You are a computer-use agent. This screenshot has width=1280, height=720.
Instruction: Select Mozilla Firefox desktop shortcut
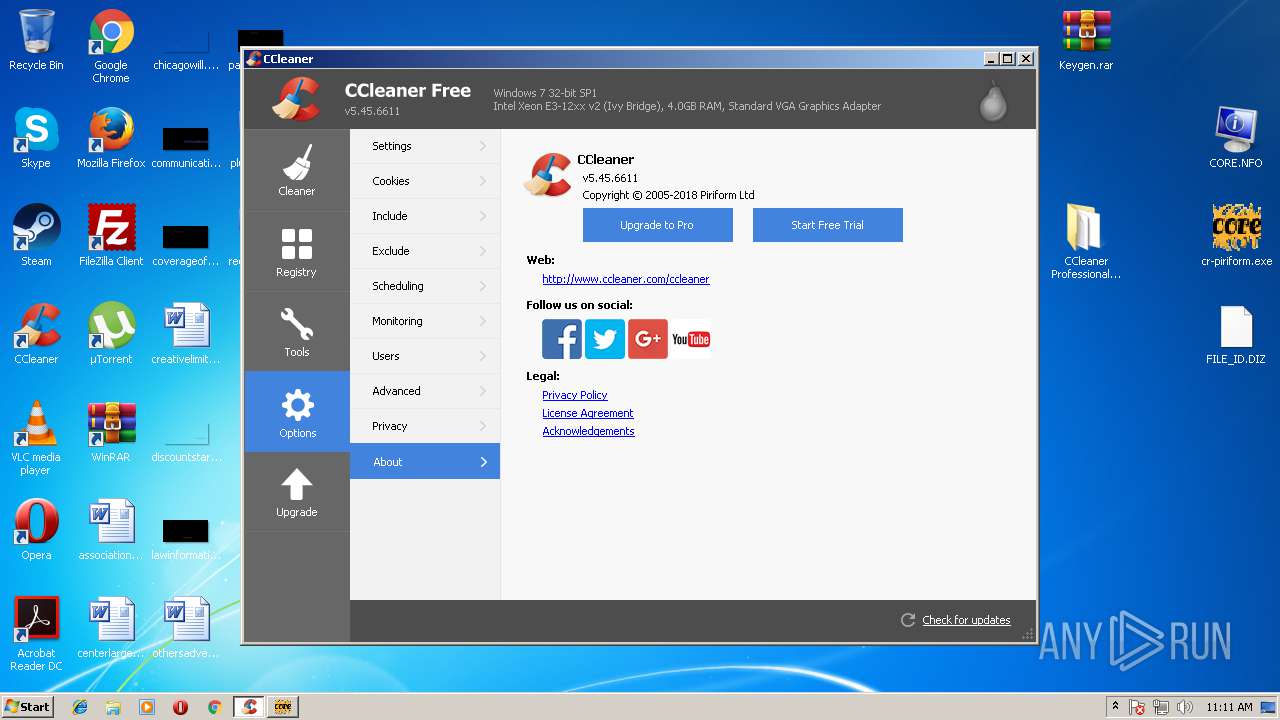(111, 138)
